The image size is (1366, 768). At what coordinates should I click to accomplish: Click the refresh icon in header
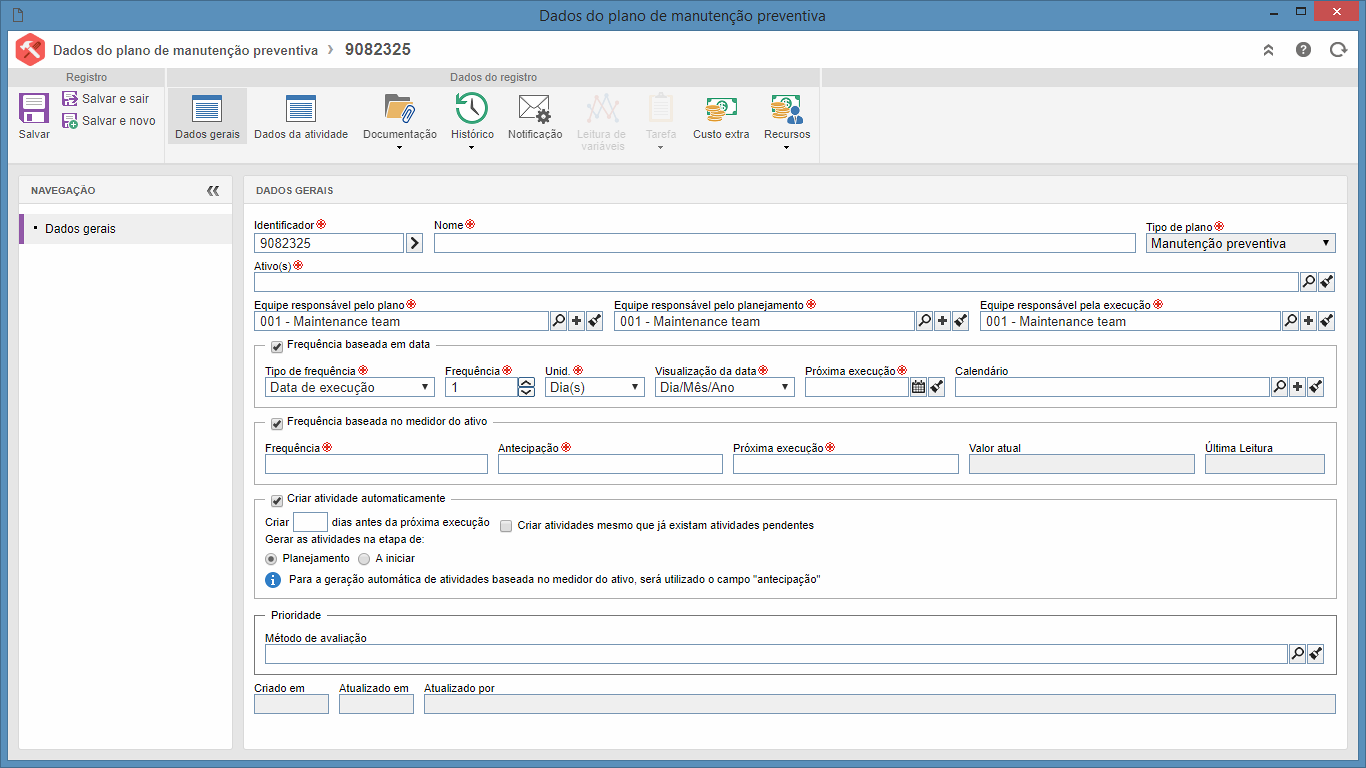(x=1338, y=50)
